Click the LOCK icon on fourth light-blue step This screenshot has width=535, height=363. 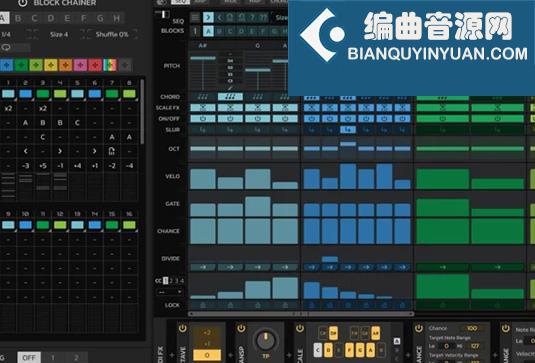285,305
